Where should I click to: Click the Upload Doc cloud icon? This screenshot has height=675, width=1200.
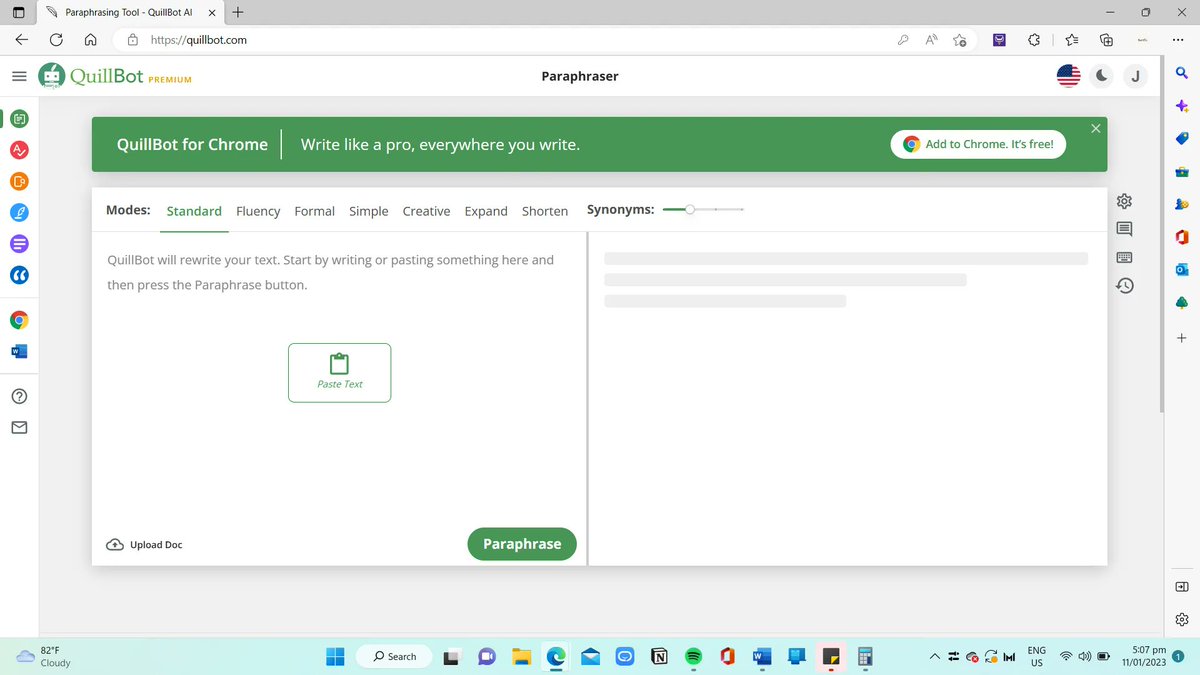click(115, 545)
